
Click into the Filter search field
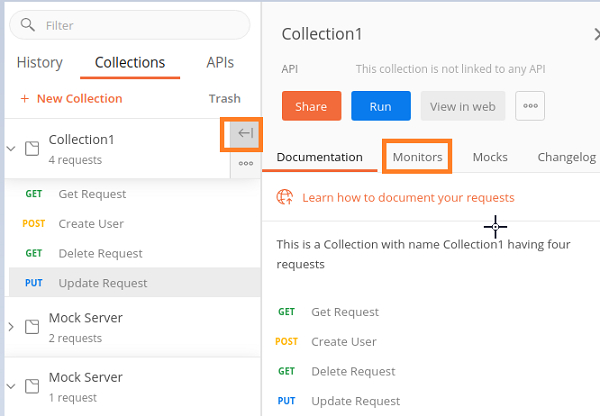point(140,25)
